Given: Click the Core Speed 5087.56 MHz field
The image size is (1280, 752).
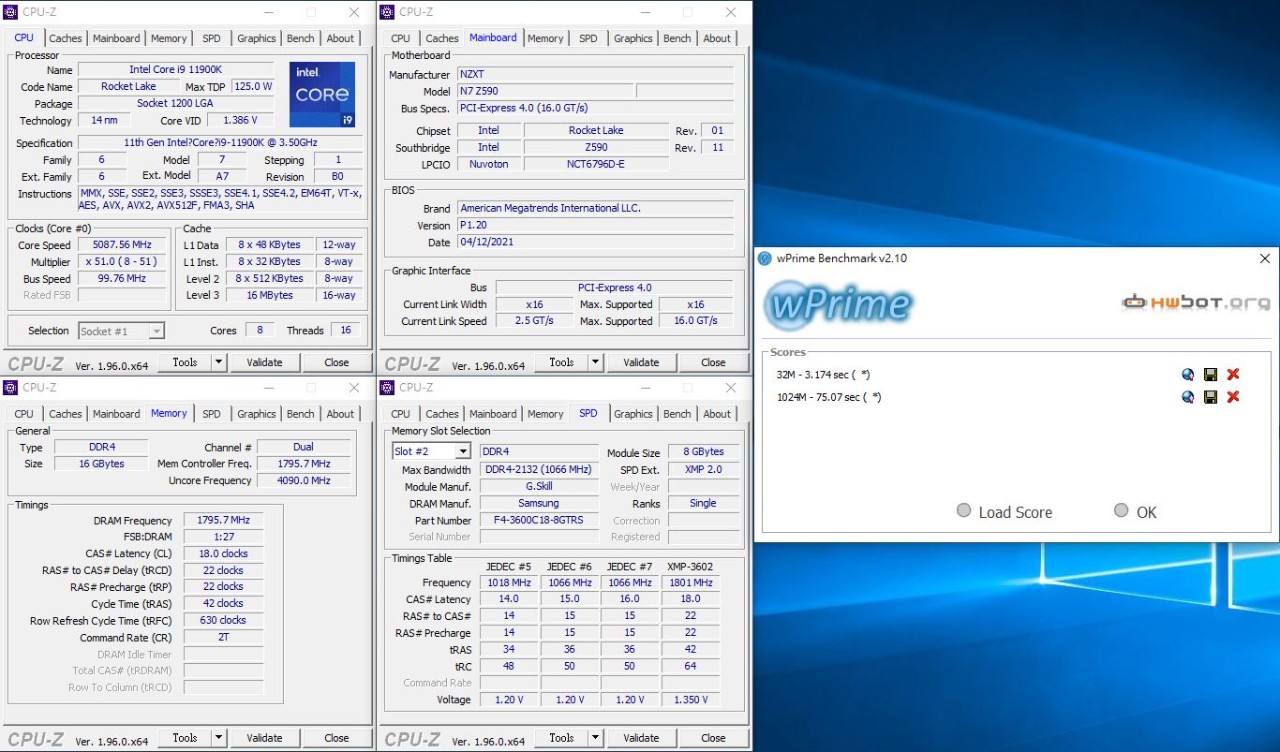Looking at the screenshot, I should click(x=123, y=245).
